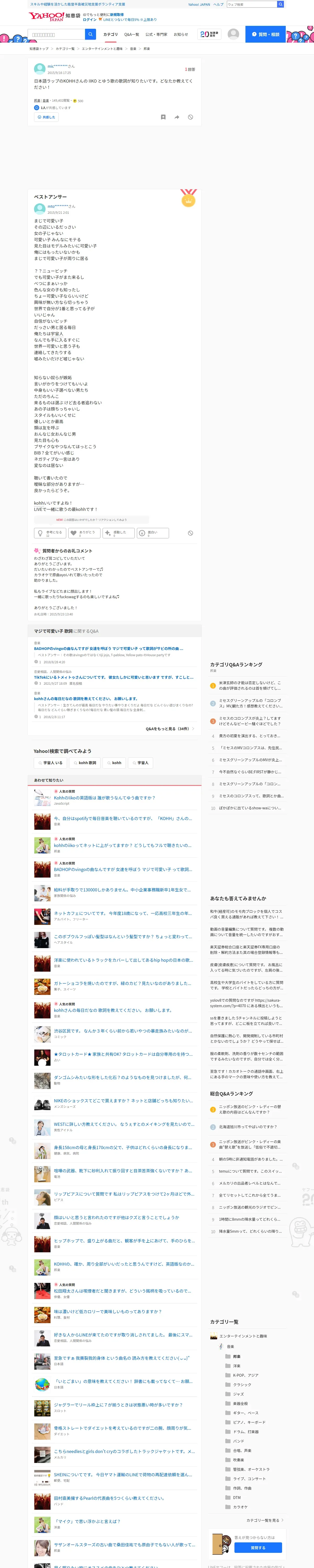This screenshot has width=314, height=1568.
Task: Open エンターテインメントと趣味 in category tree
Action: pos(243,1336)
